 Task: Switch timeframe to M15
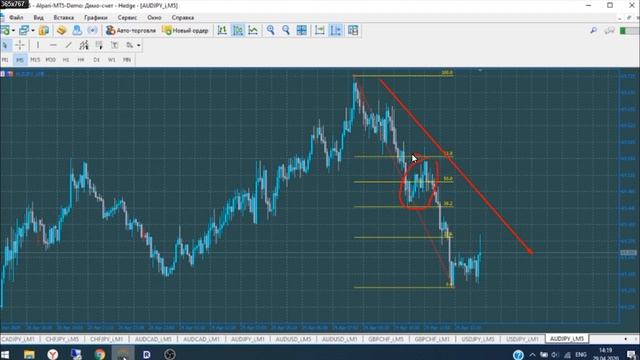pos(35,60)
